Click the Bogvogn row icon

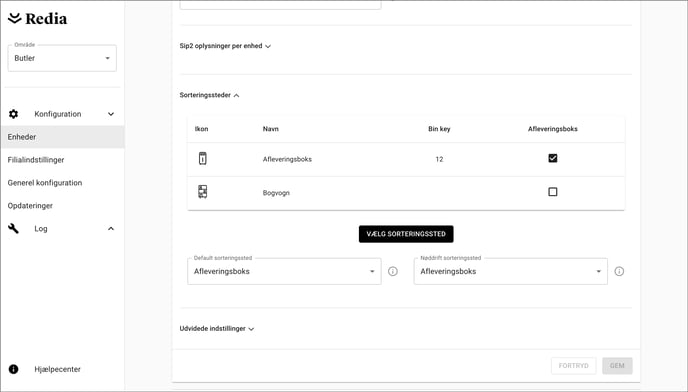[202, 192]
